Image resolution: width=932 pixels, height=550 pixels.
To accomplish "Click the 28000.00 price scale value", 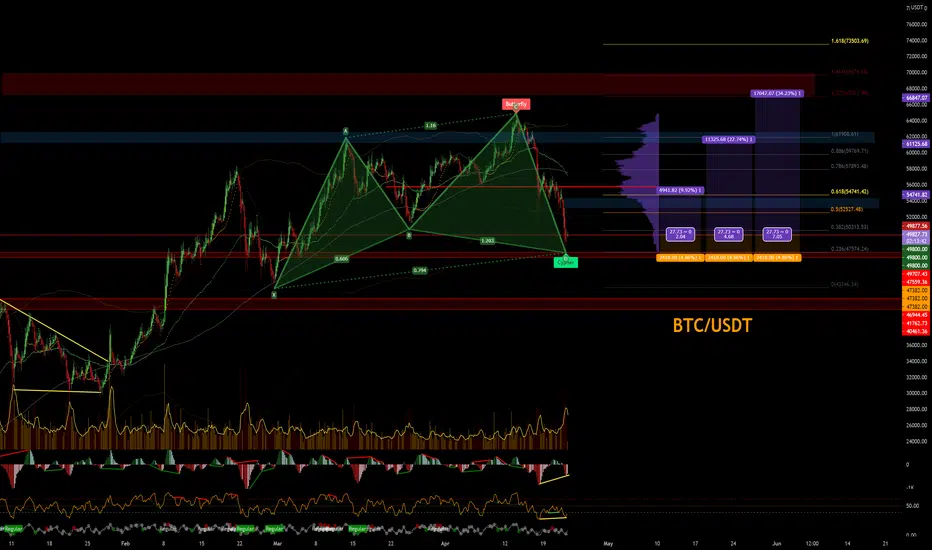I will pyautogui.click(x=917, y=409).
